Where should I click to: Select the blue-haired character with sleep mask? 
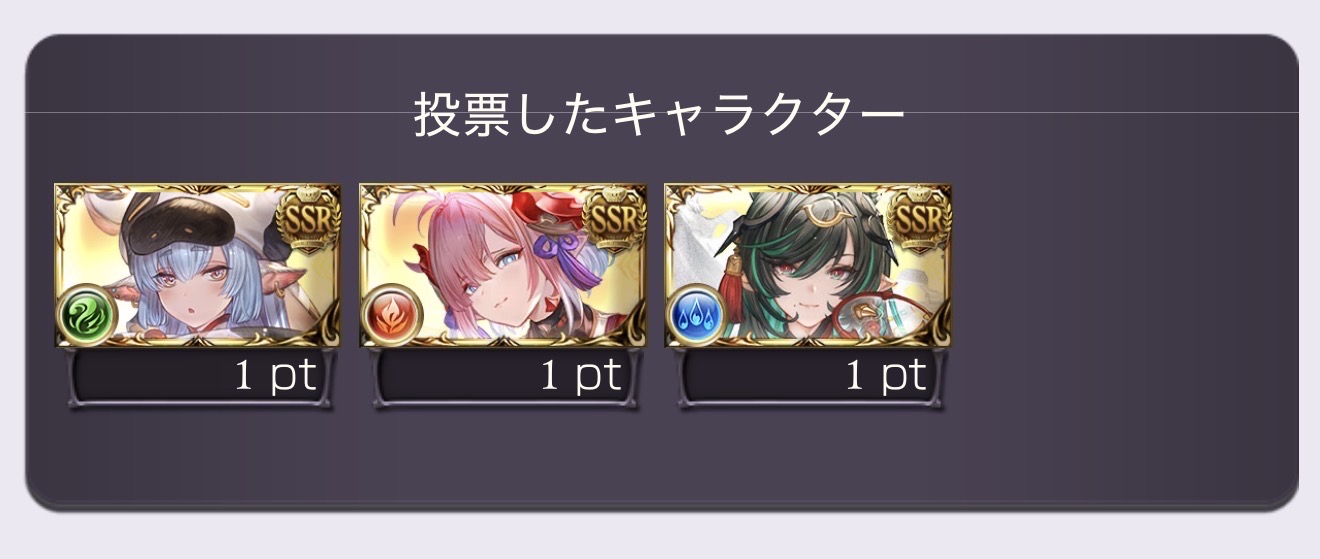(x=197, y=265)
